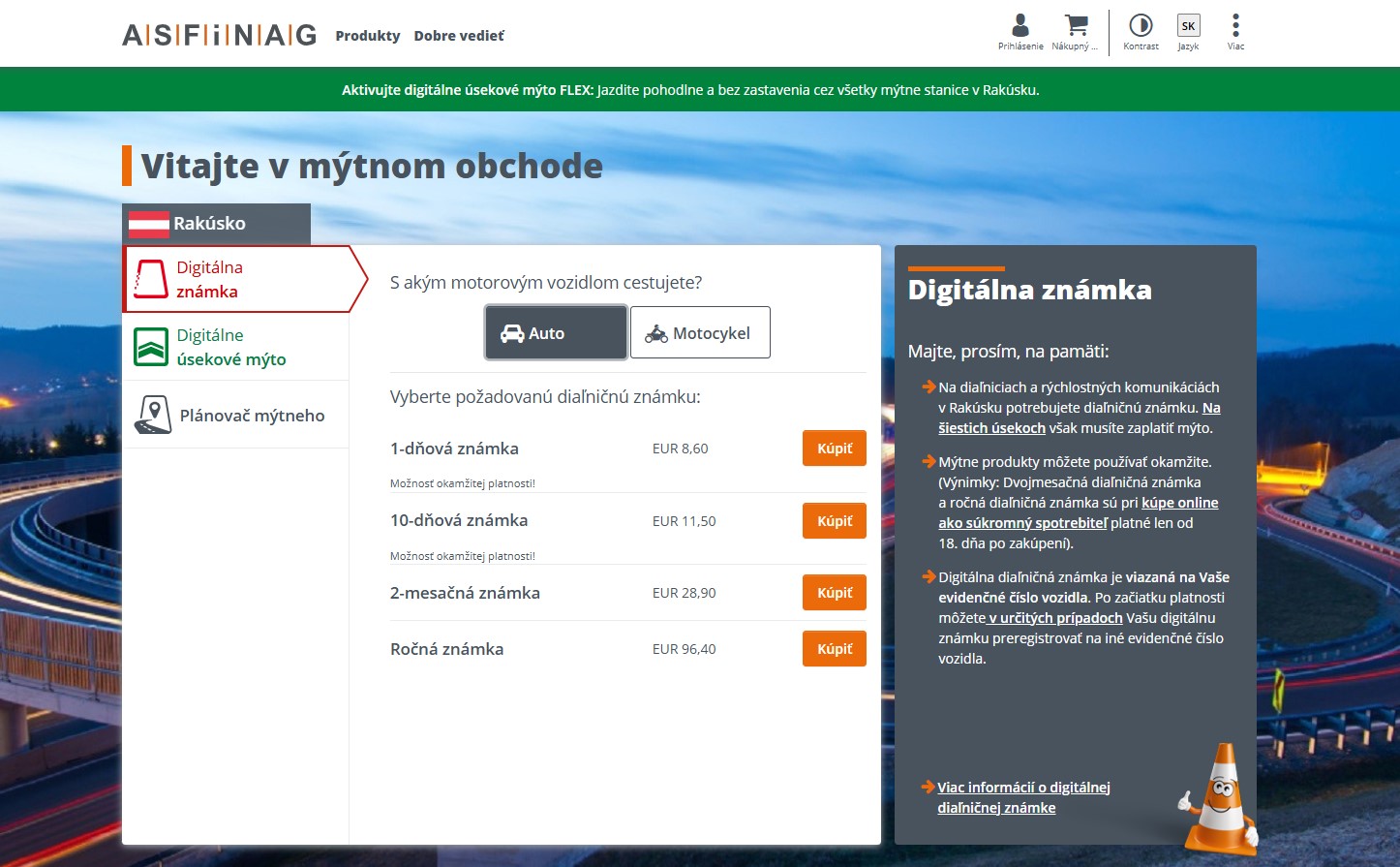The height and width of the screenshot is (867, 1400).
Task: Buy the 1-dňová známka with Kúpiť
Action: pyautogui.click(x=834, y=449)
